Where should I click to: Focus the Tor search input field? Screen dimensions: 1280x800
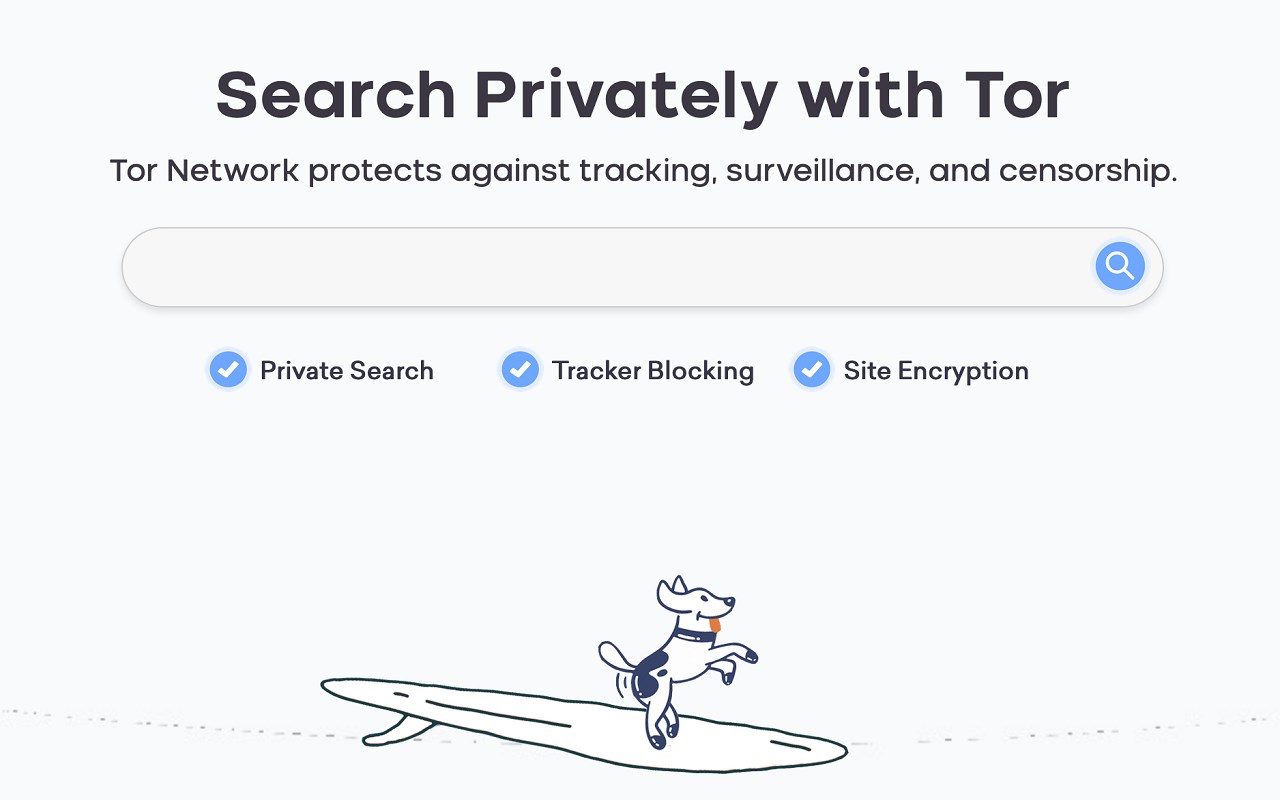pos(600,267)
